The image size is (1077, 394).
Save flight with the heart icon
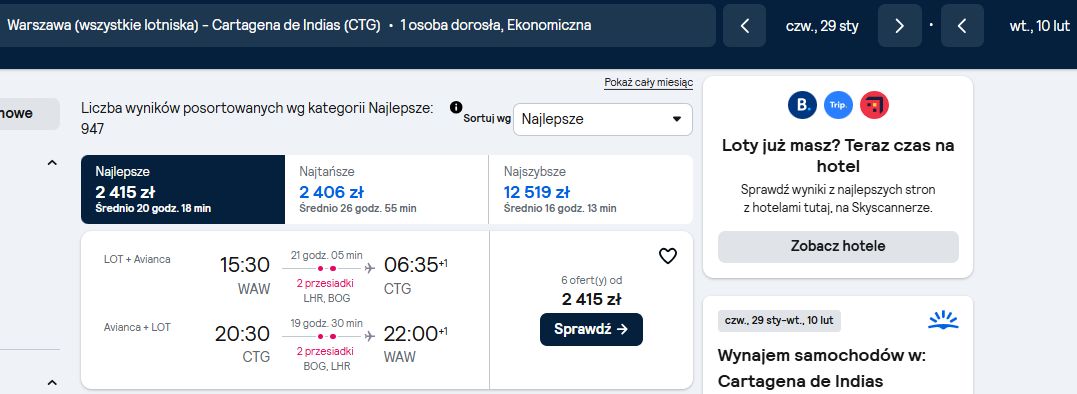pos(668,256)
